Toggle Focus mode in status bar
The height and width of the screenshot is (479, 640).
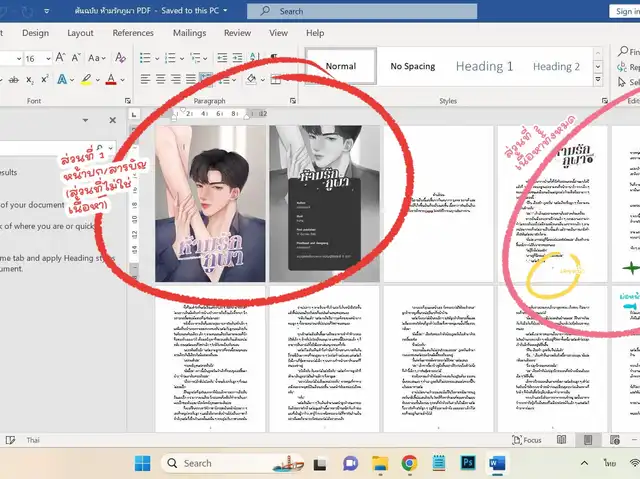[x=525, y=440]
